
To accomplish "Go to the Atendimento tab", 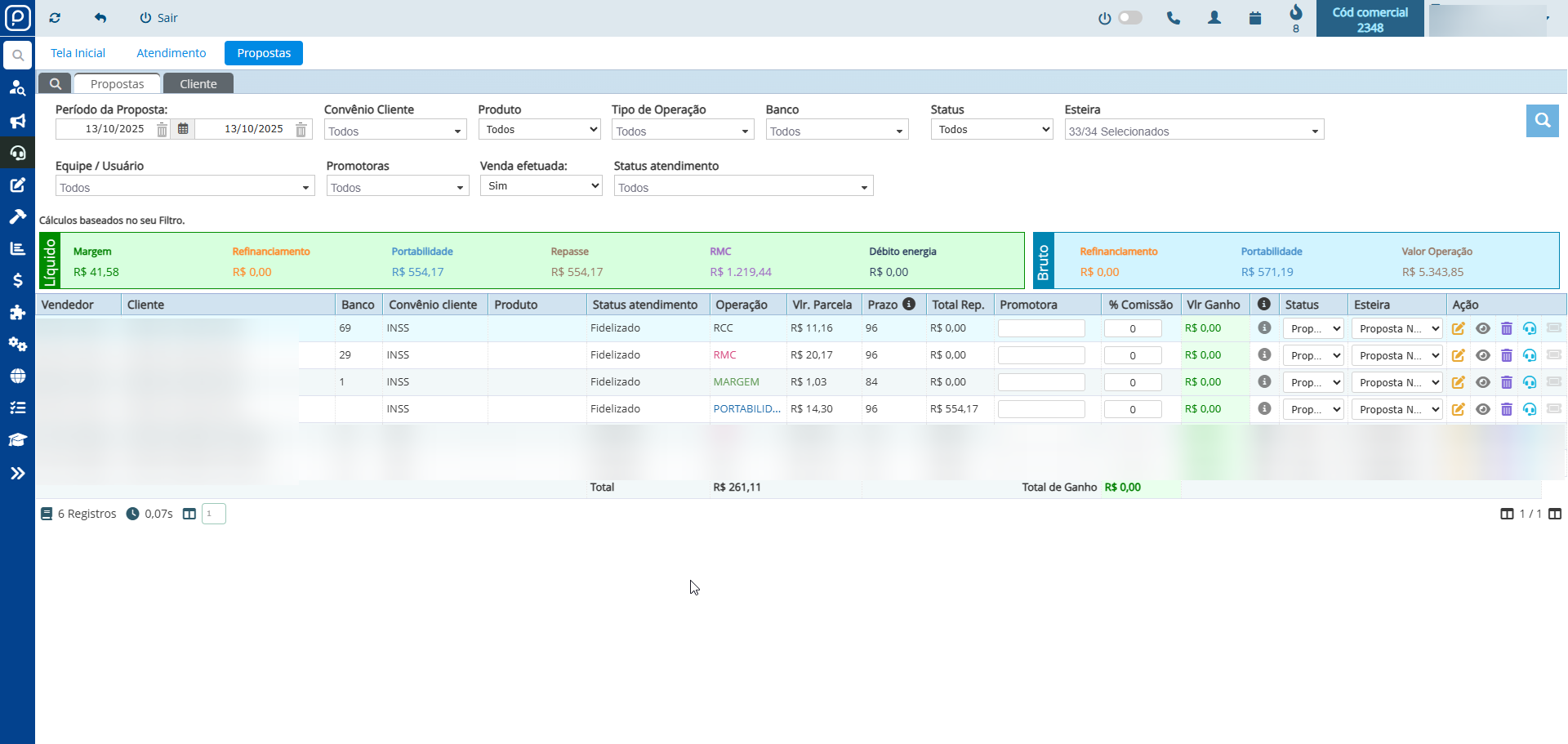I will coord(171,53).
